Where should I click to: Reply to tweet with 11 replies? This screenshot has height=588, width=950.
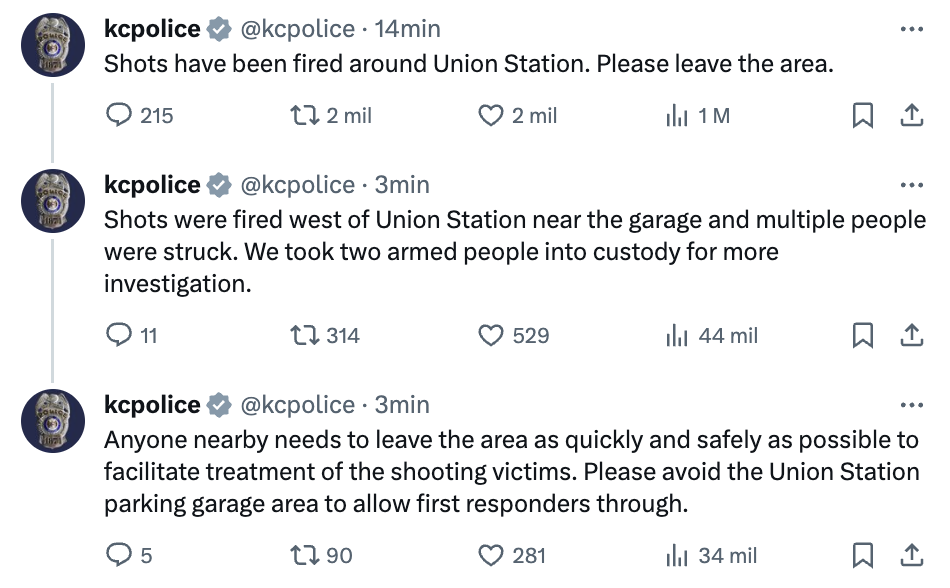(x=119, y=336)
